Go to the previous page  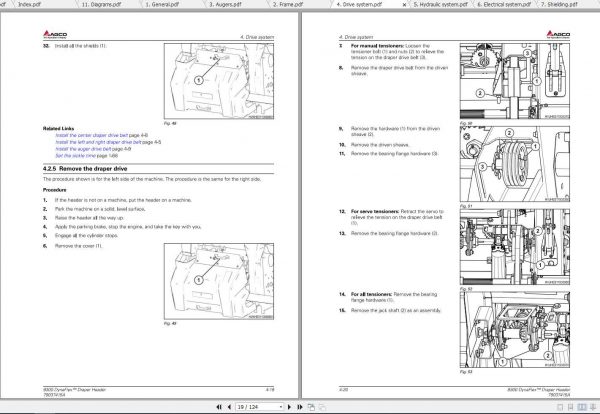point(229,407)
